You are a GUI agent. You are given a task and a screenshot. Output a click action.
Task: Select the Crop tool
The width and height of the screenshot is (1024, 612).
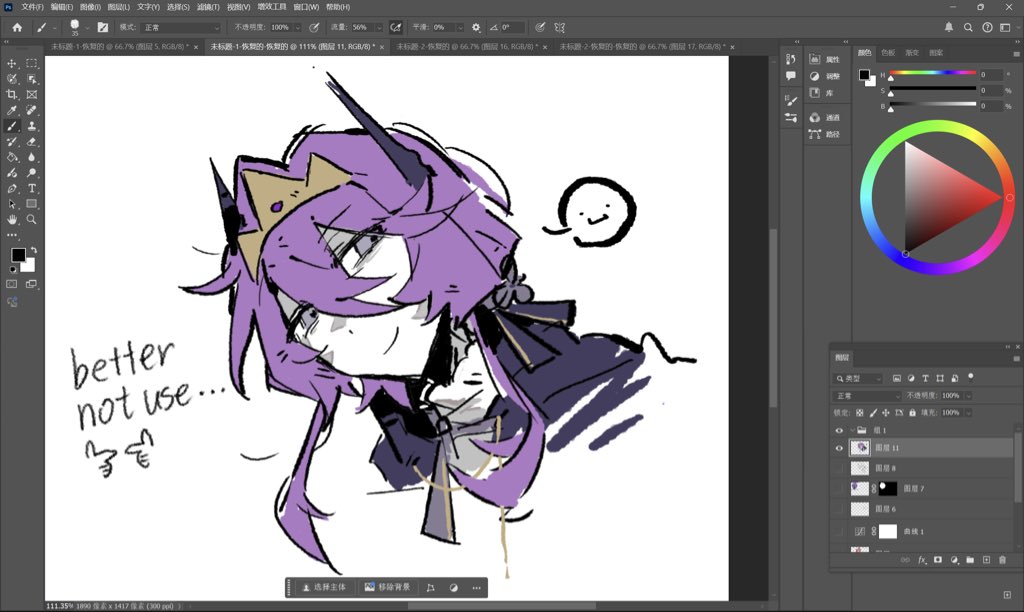pos(12,95)
